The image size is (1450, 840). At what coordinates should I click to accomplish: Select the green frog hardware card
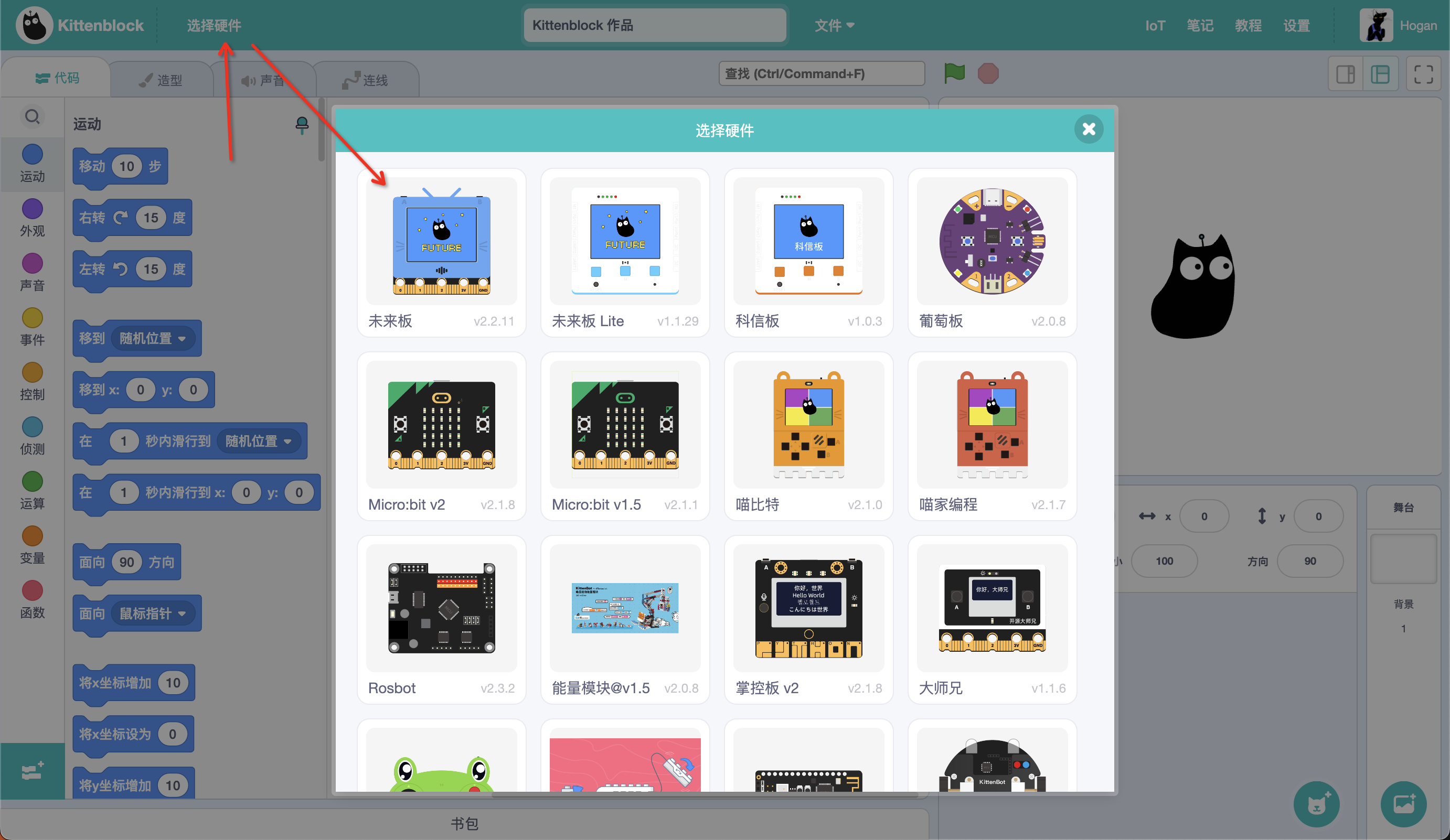(x=441, y=756)
